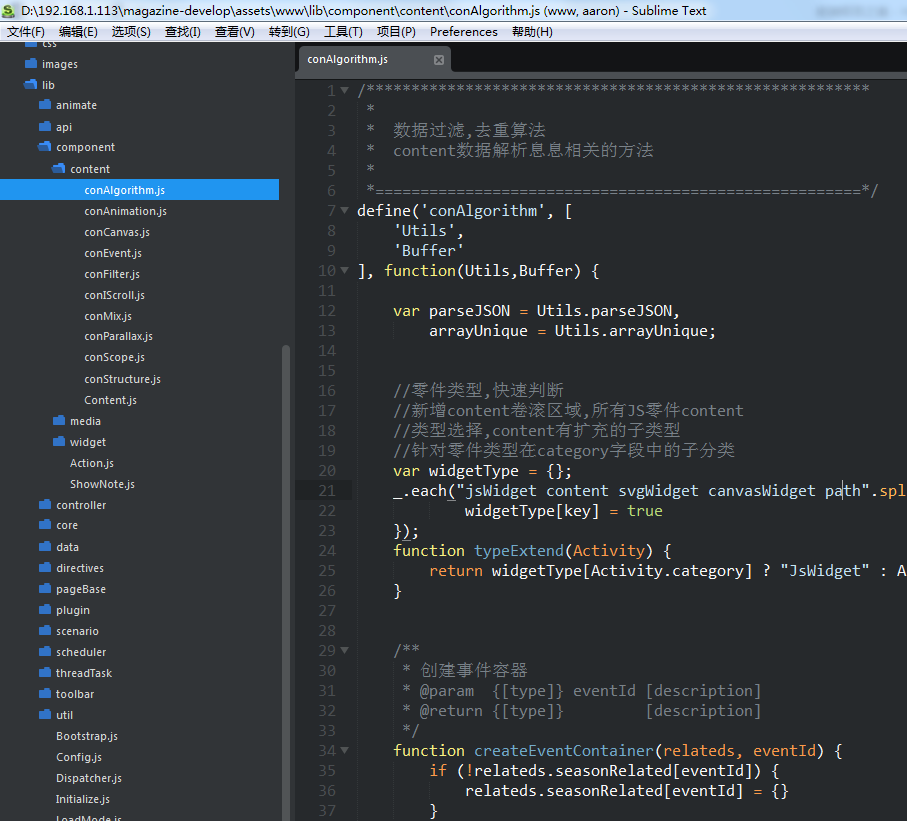The width and height of the screenshot is (907, 821).
Task: Open conMix.js from the sidebar
Action: pyautogui.click(x=108, y=316)
